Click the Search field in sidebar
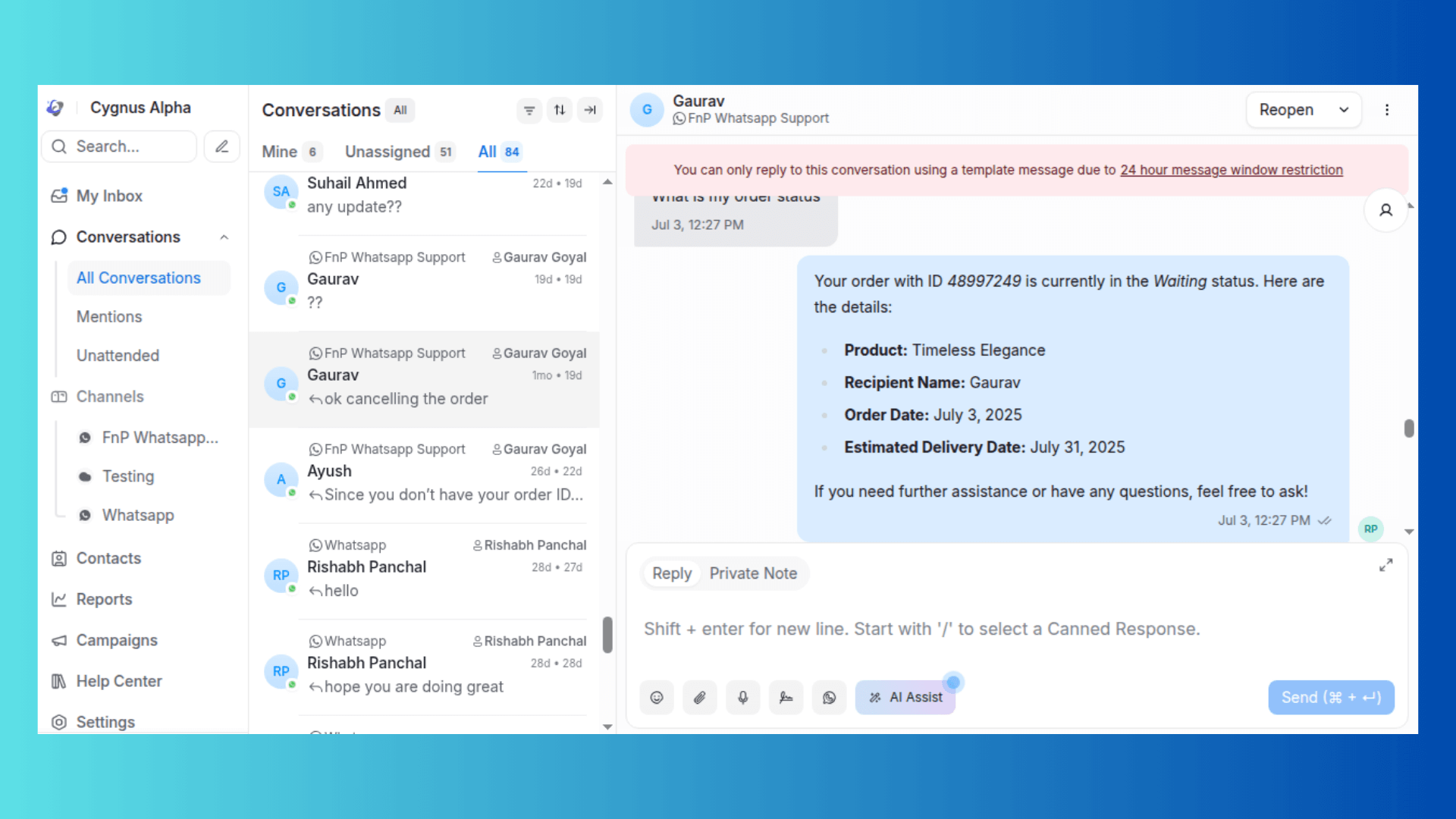Image resolution: width=1456 pixels, height=819 pixels. click(x=119, y=146)
